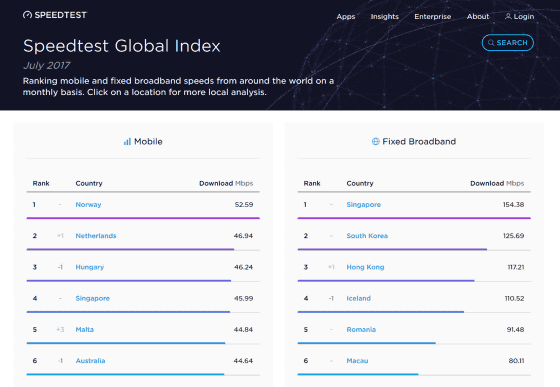Click the 110.52 value for Iceland
The image size is (560, 387).
point(514,298)
